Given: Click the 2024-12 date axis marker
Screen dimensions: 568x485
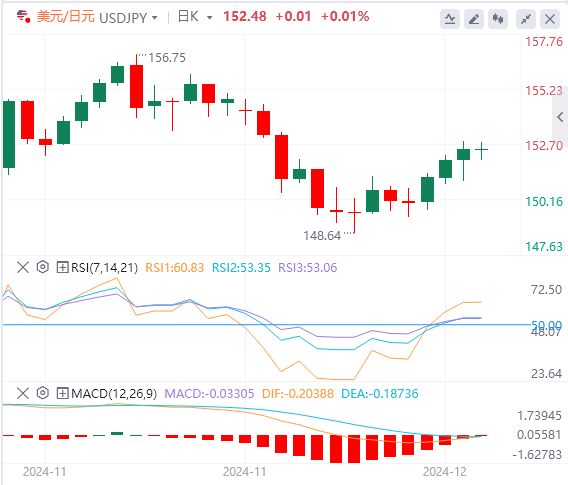Looking at the screenshot, I should pyautogui.click(x=444, y=472).
